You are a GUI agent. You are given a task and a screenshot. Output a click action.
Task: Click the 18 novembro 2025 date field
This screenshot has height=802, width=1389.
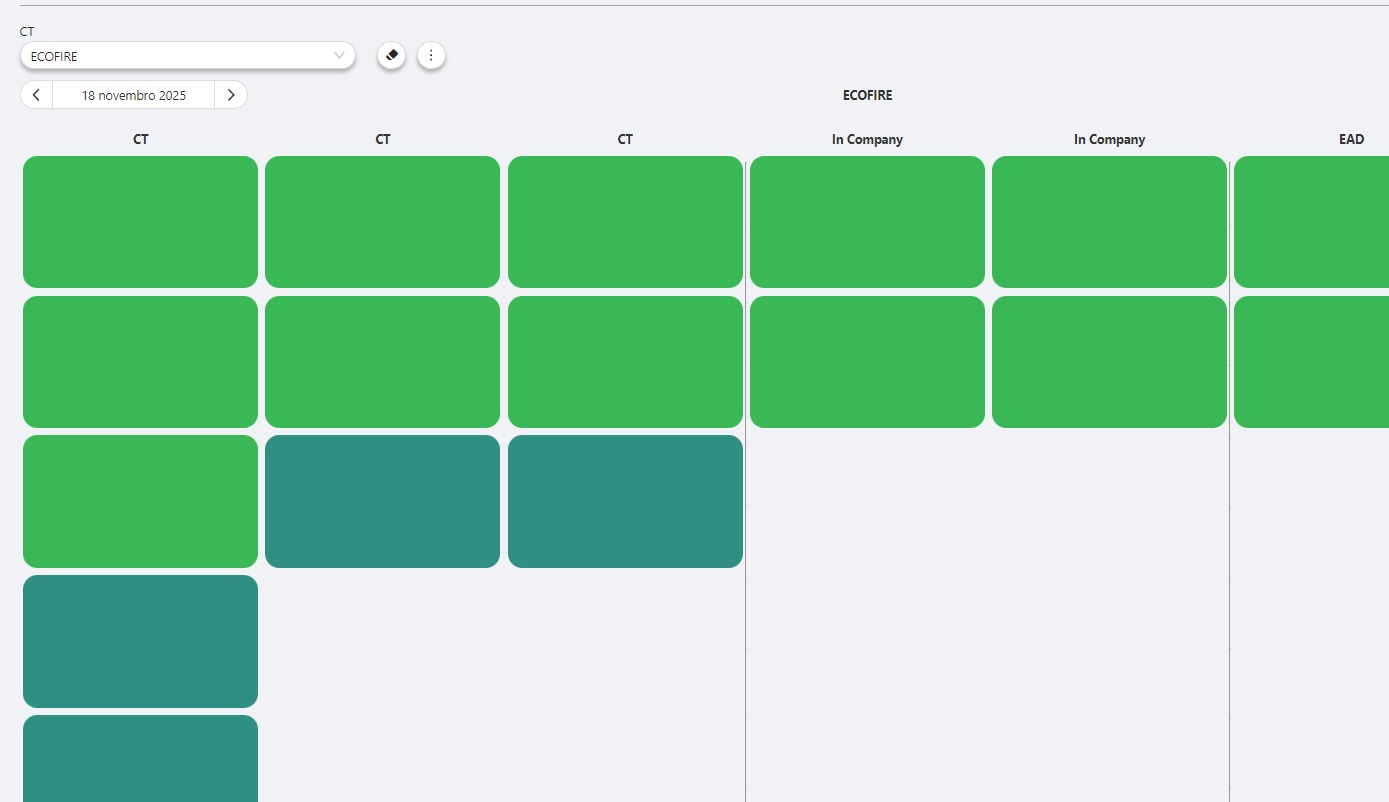pos(134,95)
